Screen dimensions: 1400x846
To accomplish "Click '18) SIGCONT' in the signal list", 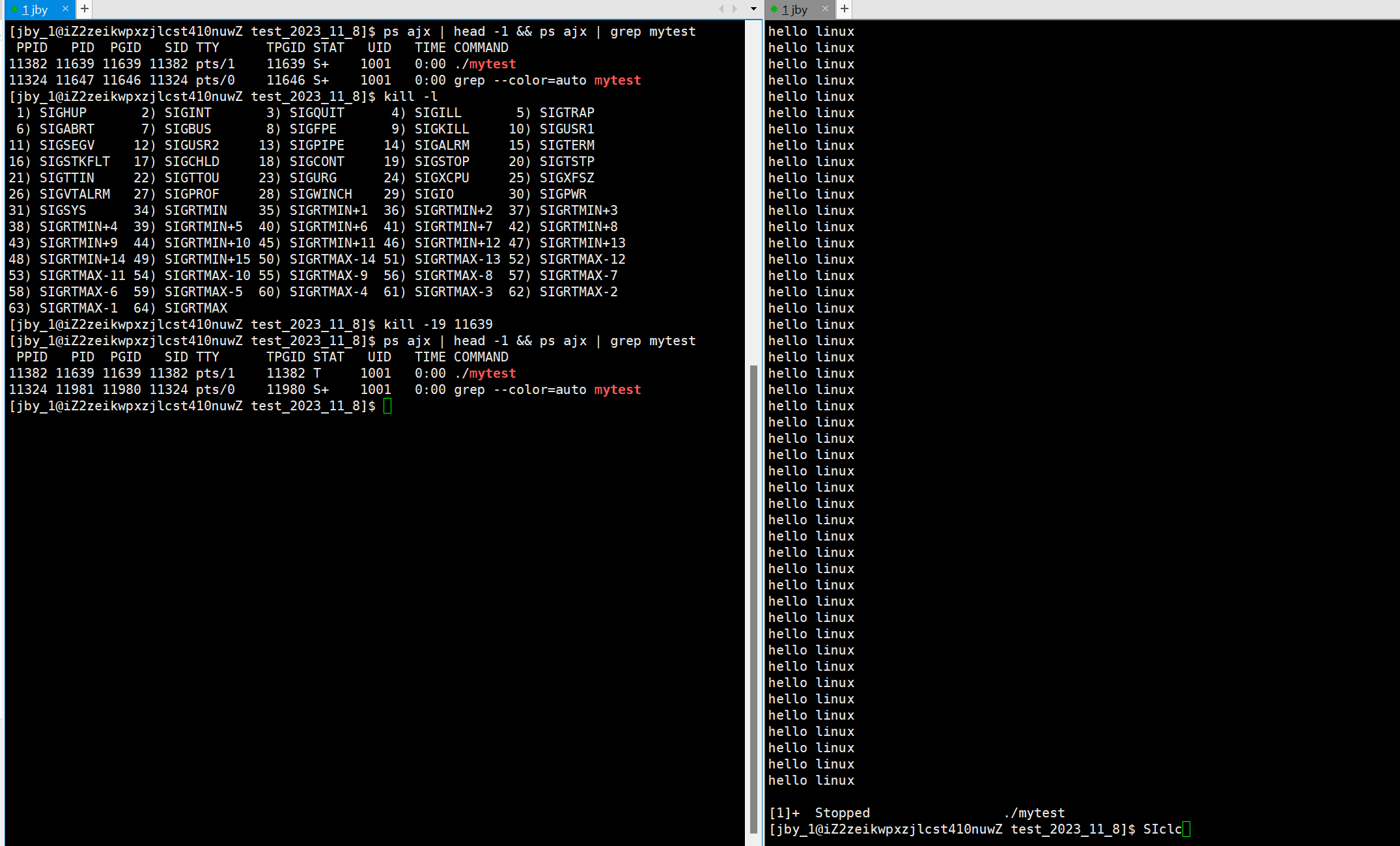I will click(301, 162).
